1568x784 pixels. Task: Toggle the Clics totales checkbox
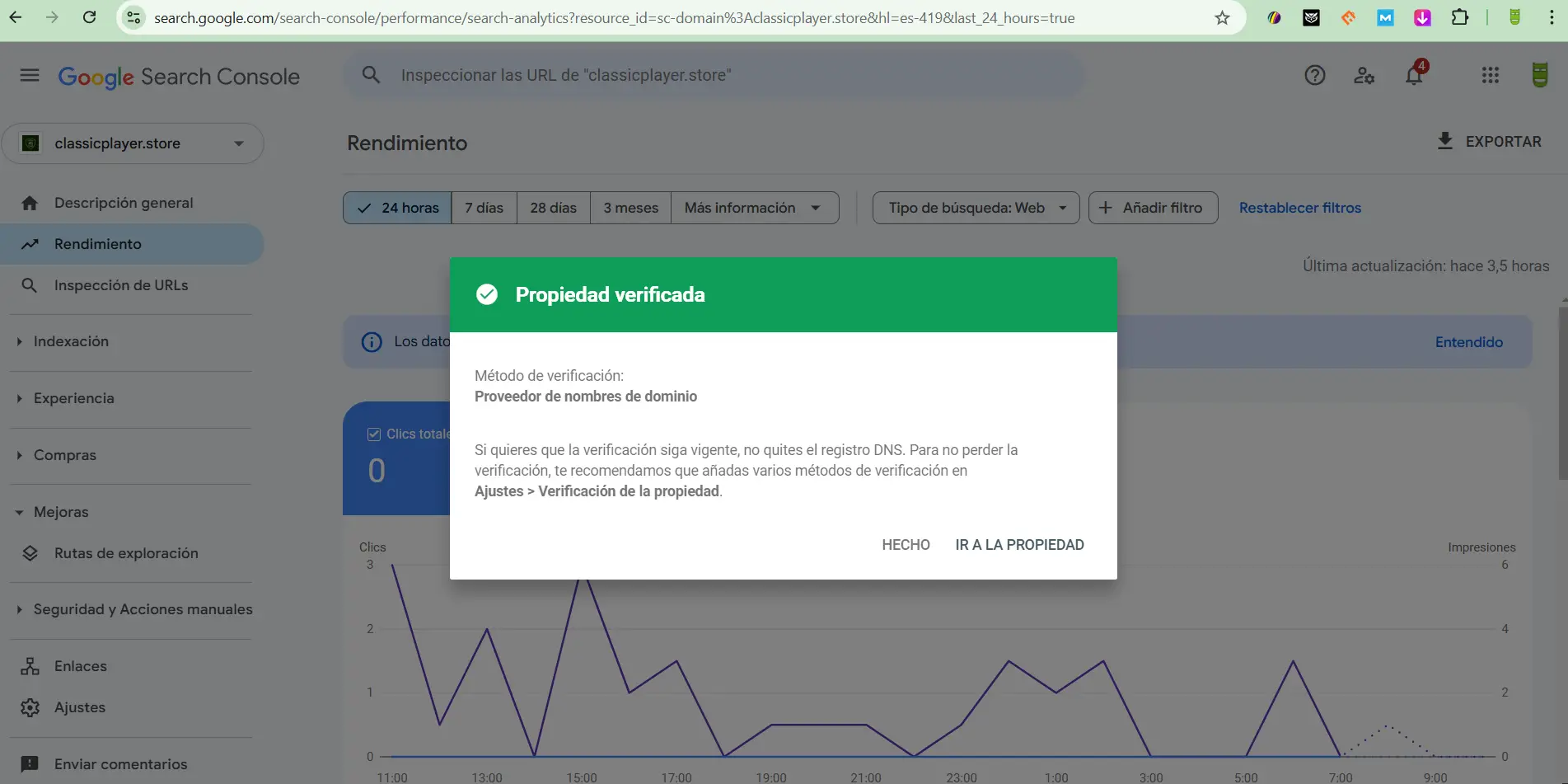point(374,434)
